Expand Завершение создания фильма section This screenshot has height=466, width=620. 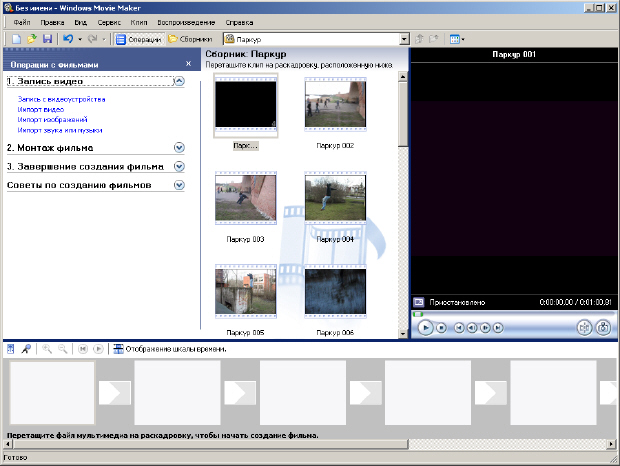(179, 166)
